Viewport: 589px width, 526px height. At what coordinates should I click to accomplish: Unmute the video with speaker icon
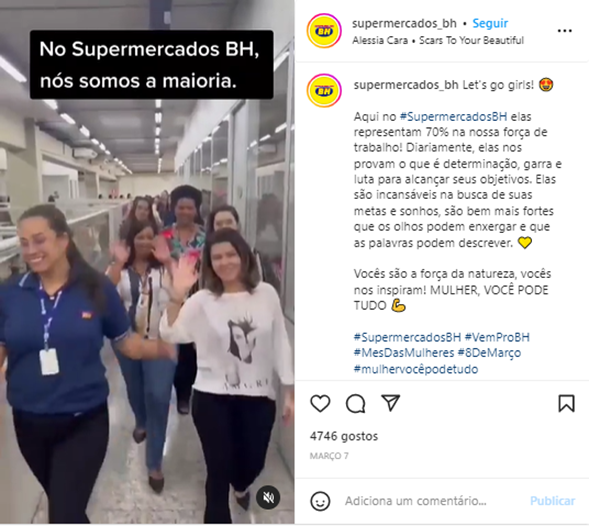[268, 498]
